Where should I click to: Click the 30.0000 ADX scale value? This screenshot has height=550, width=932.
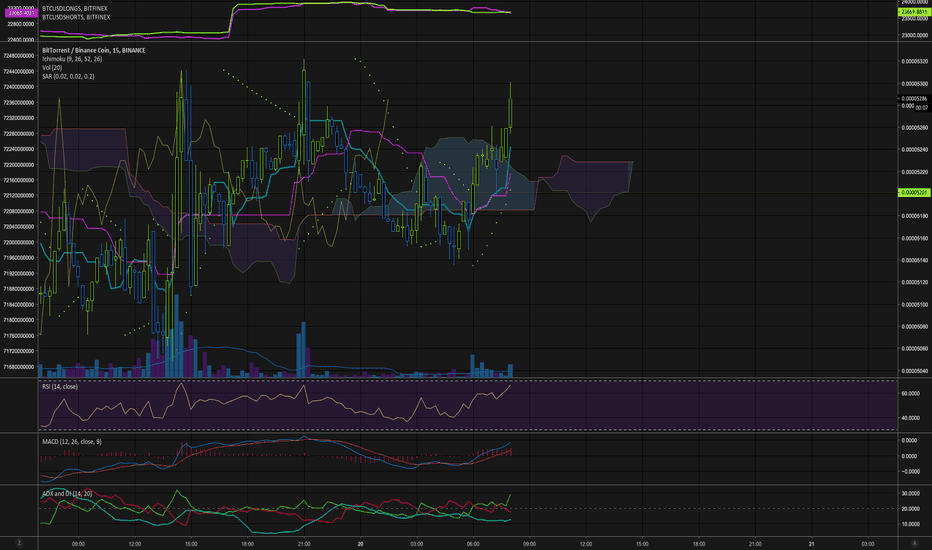coord(911,494)
